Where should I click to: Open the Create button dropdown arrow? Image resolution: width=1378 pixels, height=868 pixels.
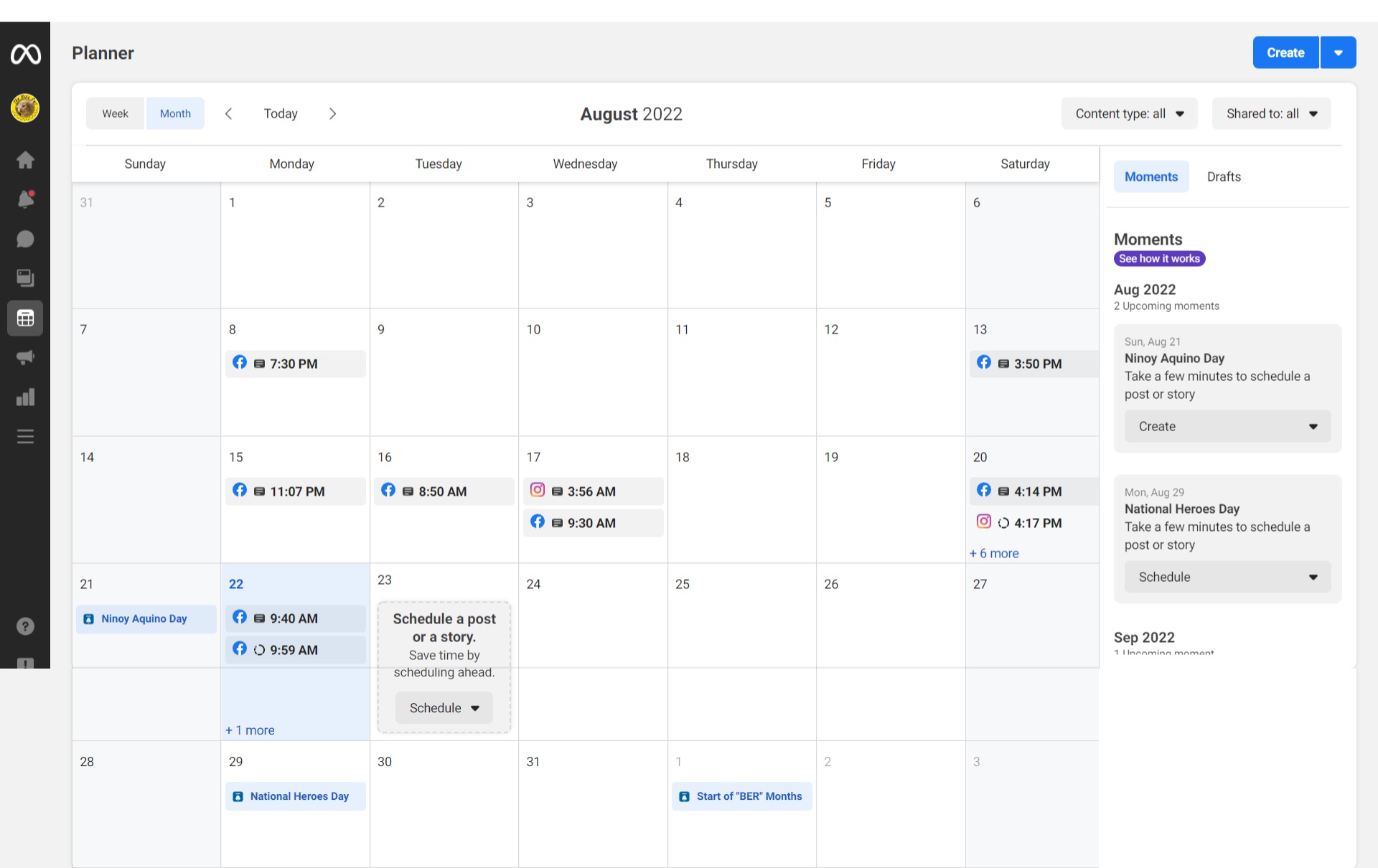pyautogui.click(x=1338, y=52)
